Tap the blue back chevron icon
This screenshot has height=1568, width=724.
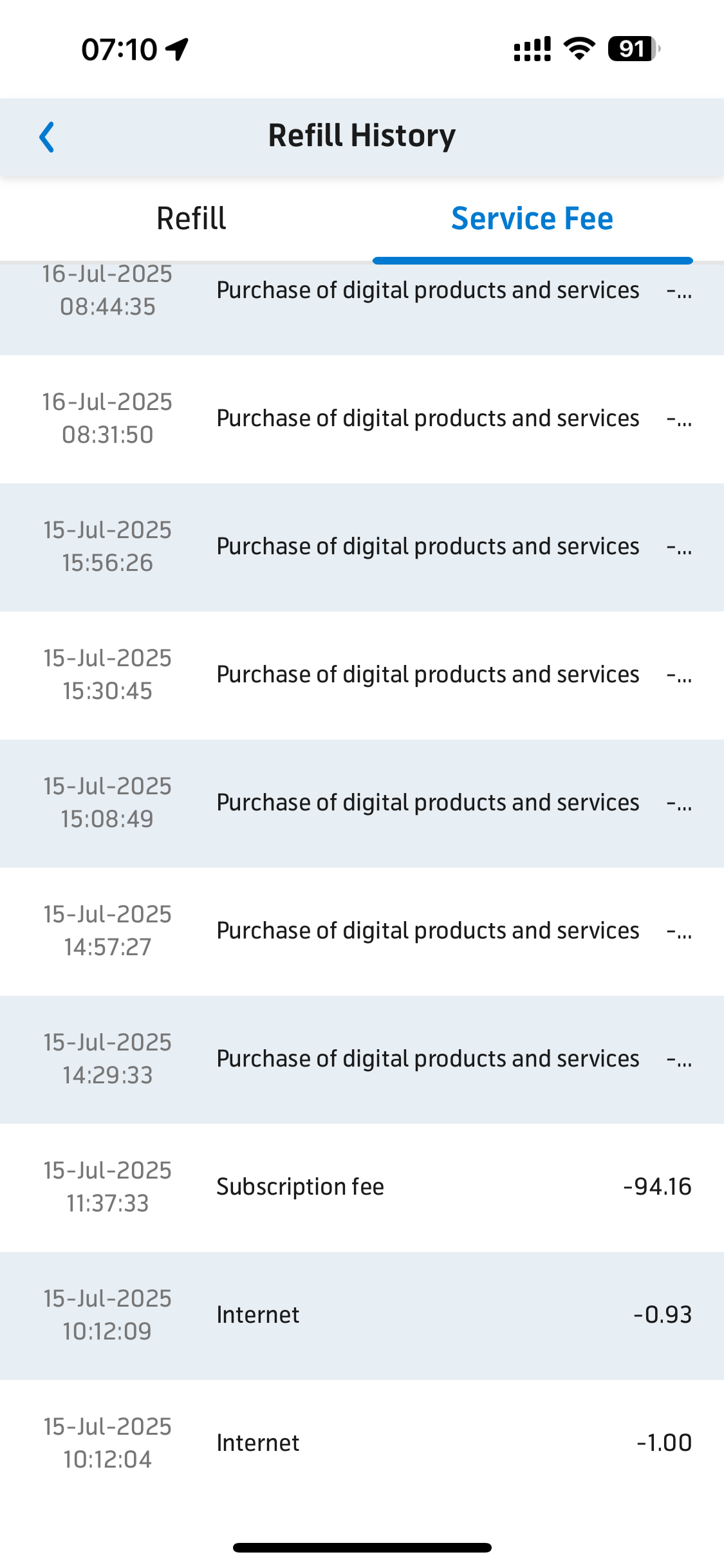(x=47, y=137)
